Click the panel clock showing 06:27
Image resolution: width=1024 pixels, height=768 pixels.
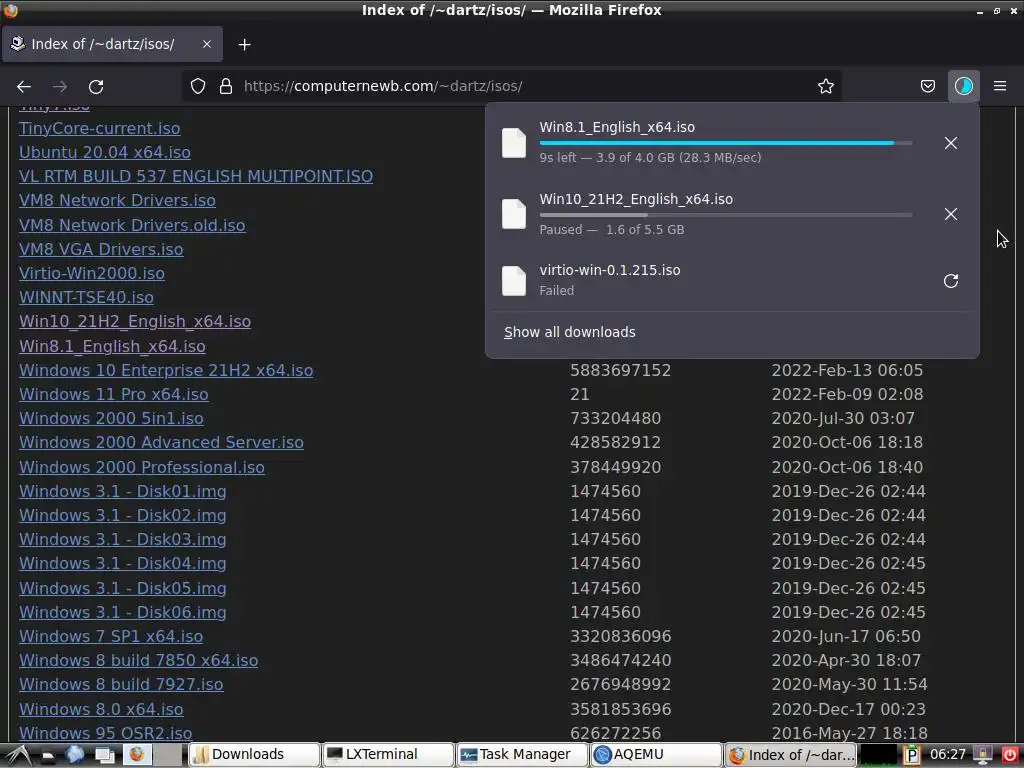948,755
